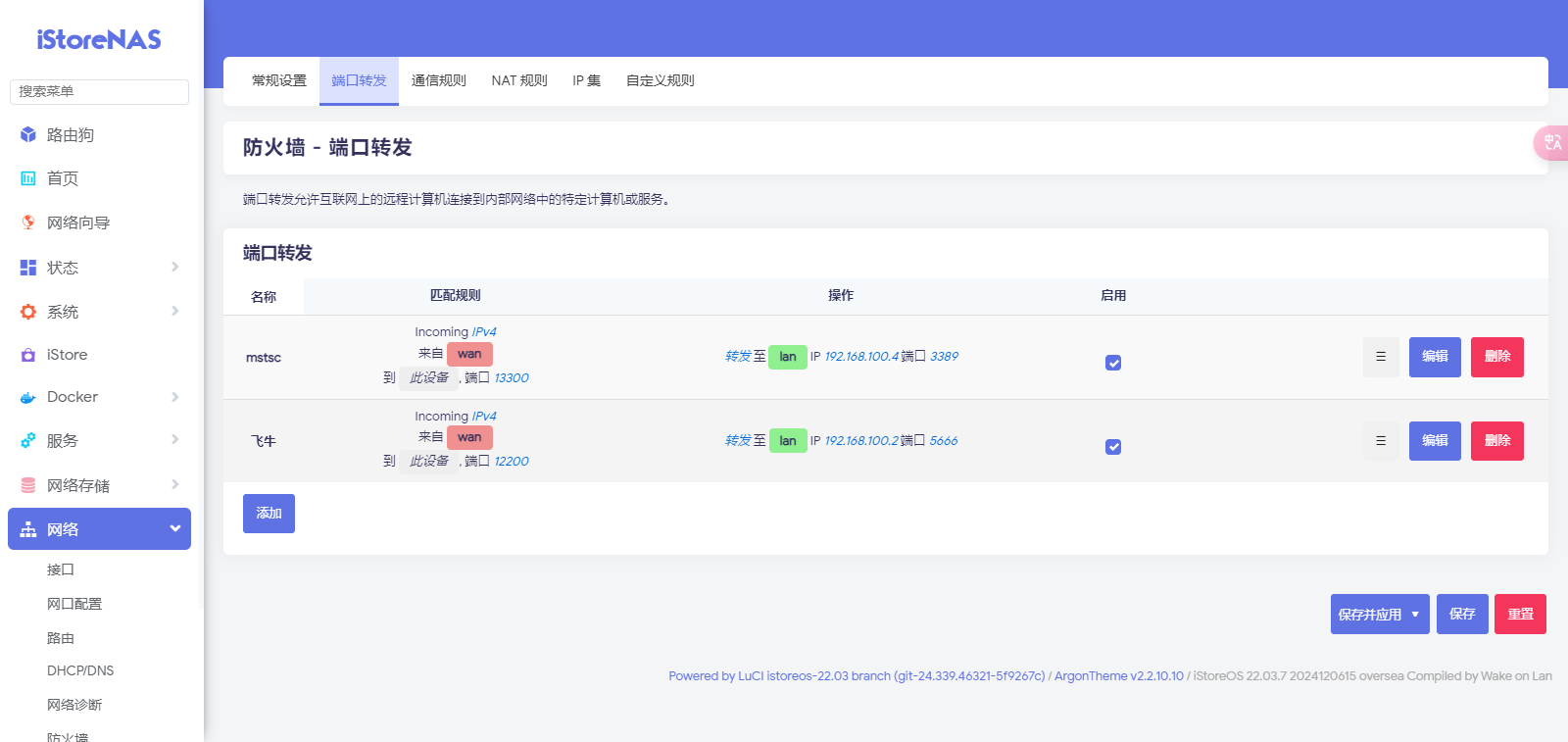Viewport: 1568px width, 742px height.
Task: Open the DHCP/DNS submenu item
Action: pyautogui.click(x=80, y=670)
